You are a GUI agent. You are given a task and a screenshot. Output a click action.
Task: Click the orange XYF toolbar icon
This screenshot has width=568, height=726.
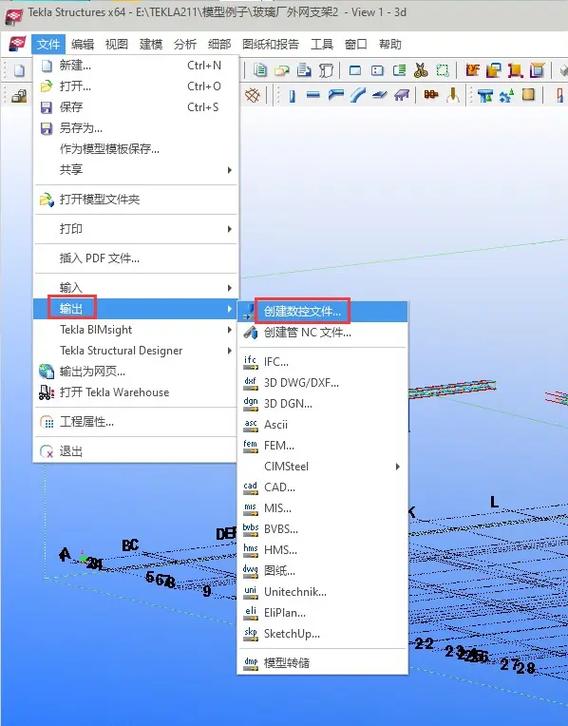click(472, 70)
